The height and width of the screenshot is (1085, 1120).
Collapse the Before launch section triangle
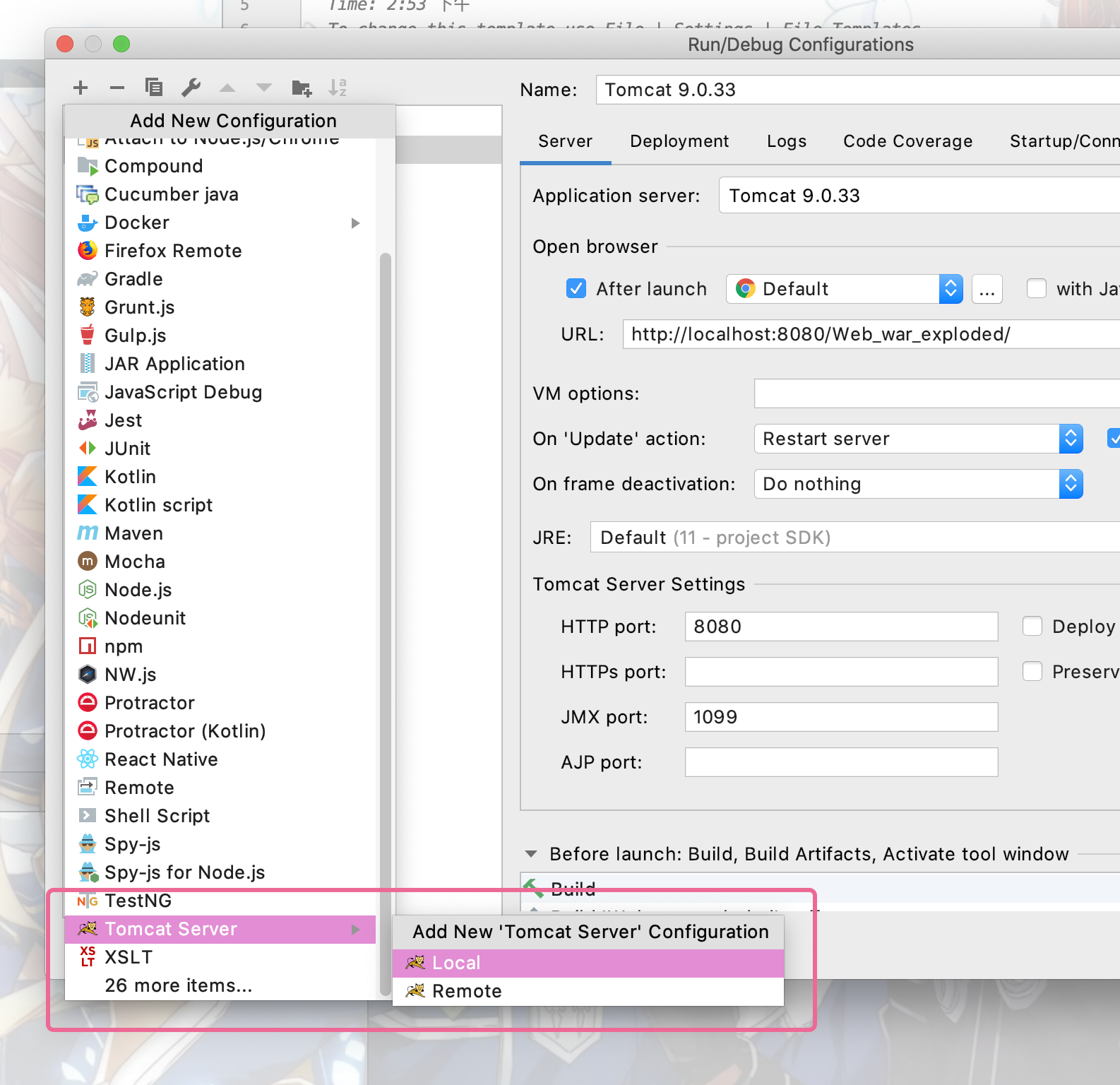click(x=531, y=854)
